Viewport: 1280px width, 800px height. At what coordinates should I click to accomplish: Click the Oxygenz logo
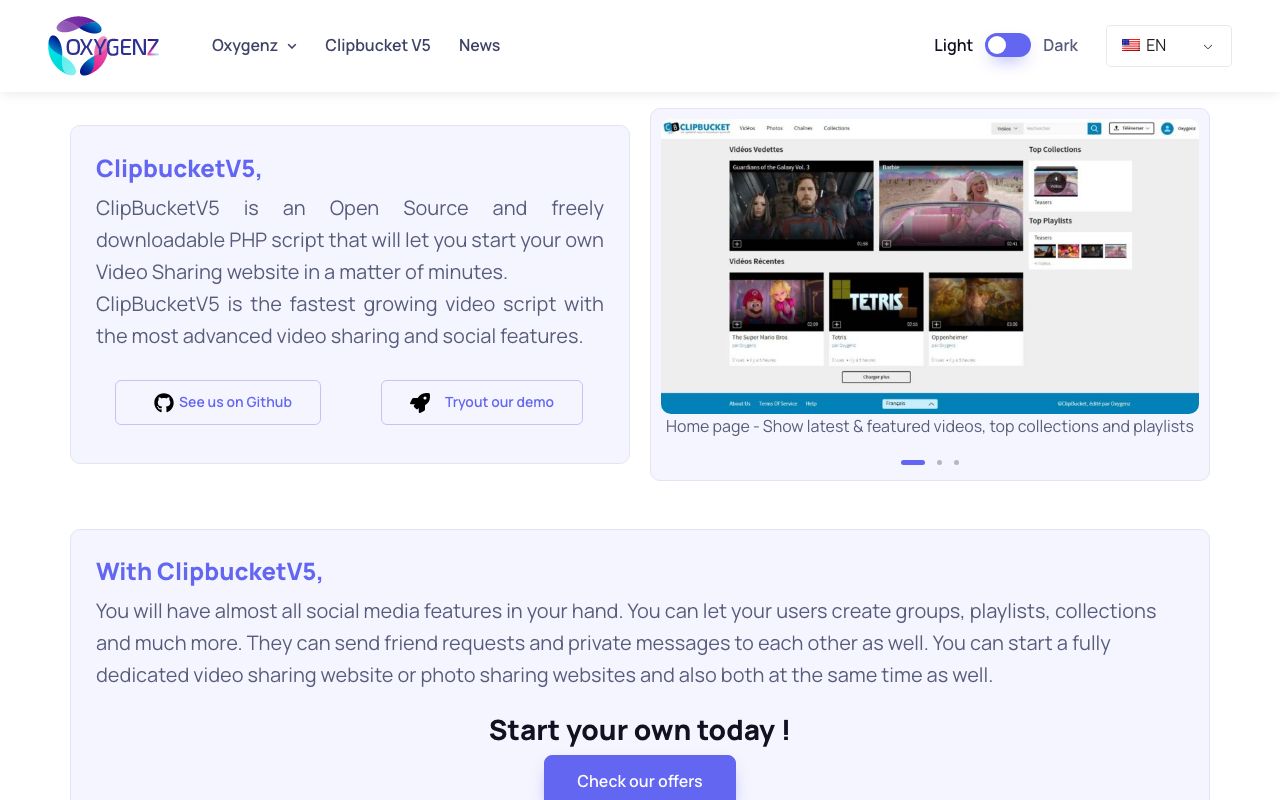tap(104, 46)
